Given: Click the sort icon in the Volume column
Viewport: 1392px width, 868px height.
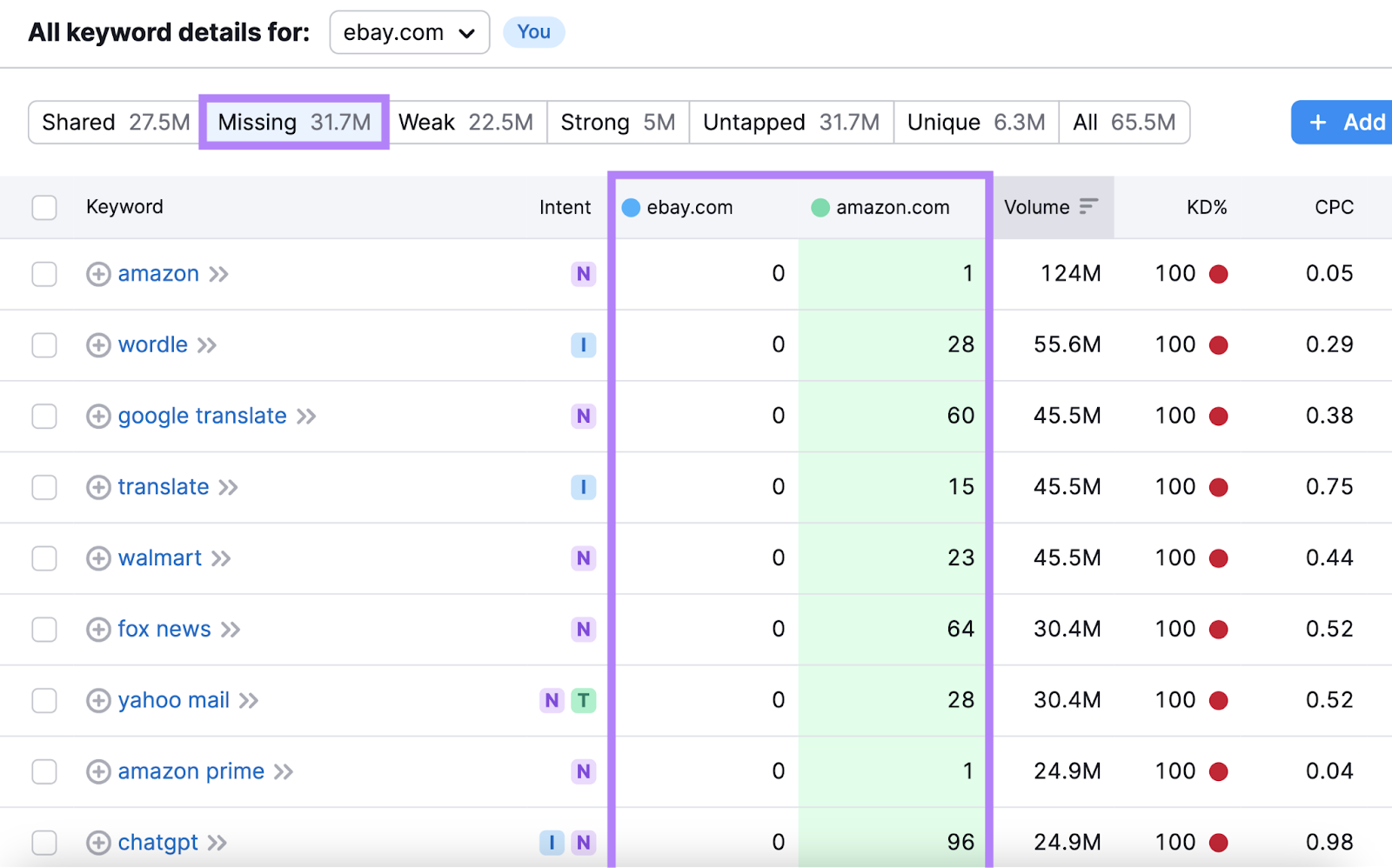Looking at the screenshot, I should click(x=1088, y=207).
